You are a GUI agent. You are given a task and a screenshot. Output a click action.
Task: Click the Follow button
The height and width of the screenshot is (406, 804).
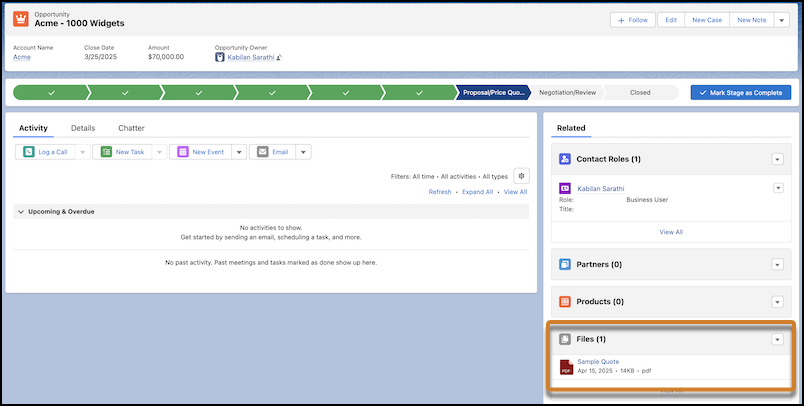coord(635,20)
